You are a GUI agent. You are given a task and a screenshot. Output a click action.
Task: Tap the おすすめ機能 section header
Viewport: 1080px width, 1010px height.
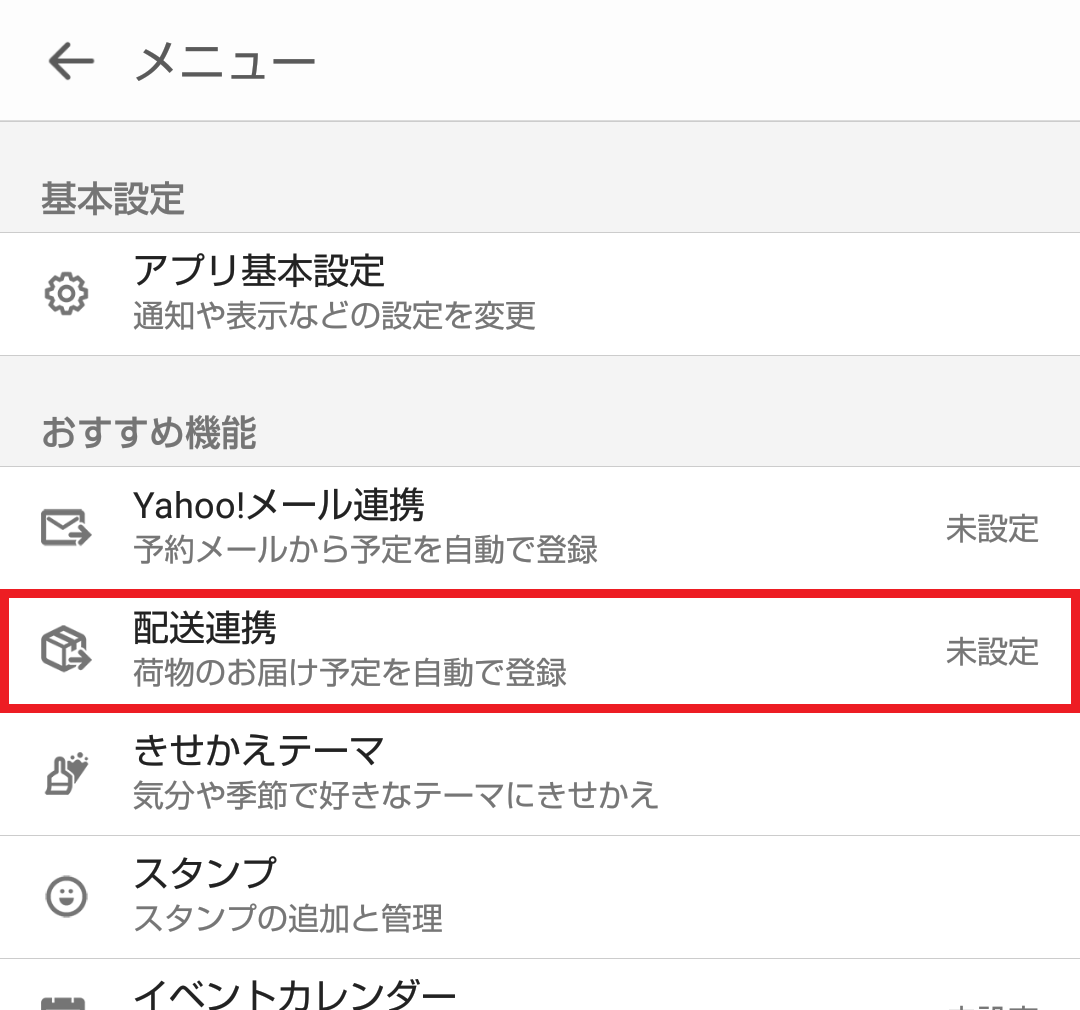[149, 433]
